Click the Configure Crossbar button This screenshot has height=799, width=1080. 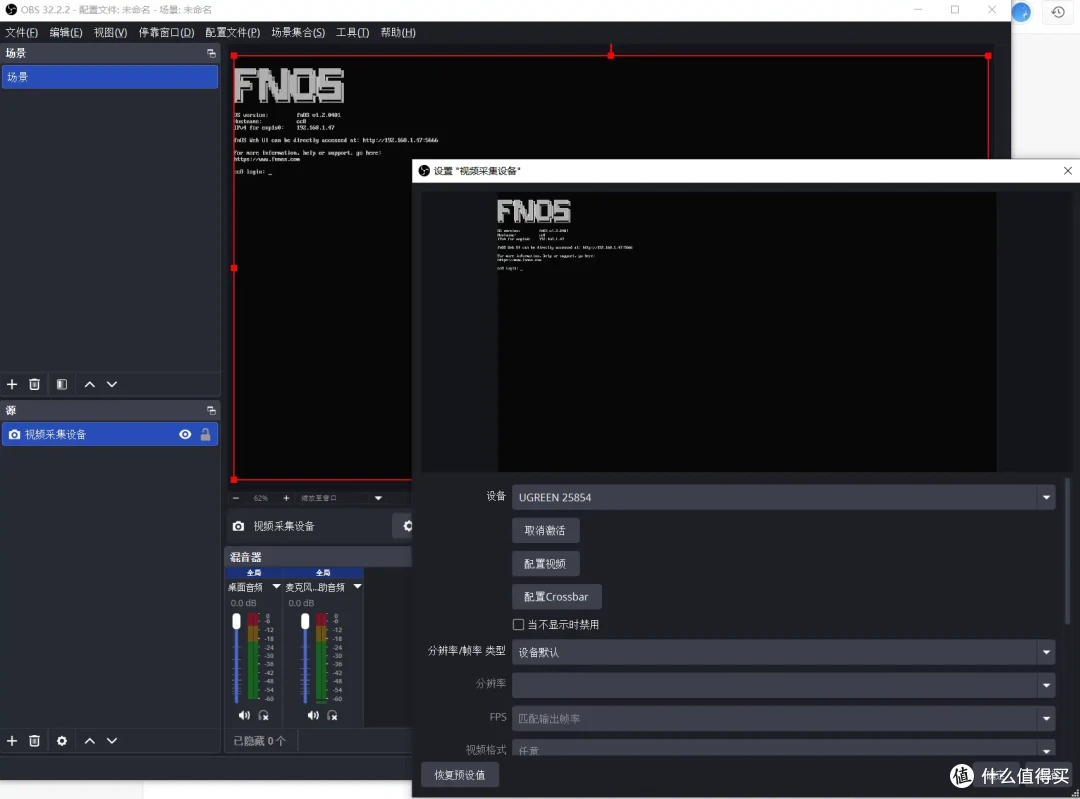pos(557,596)
